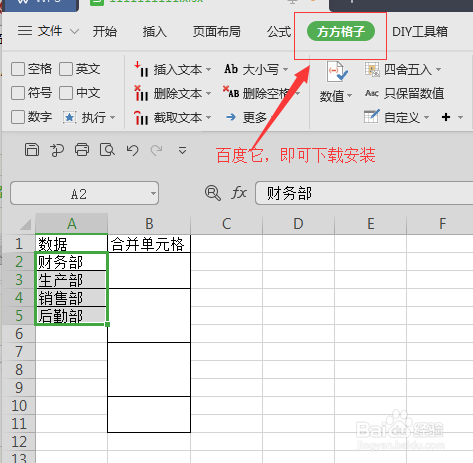Click the fx insert function icon
473x463 pixels.
(x=239, y=193)
